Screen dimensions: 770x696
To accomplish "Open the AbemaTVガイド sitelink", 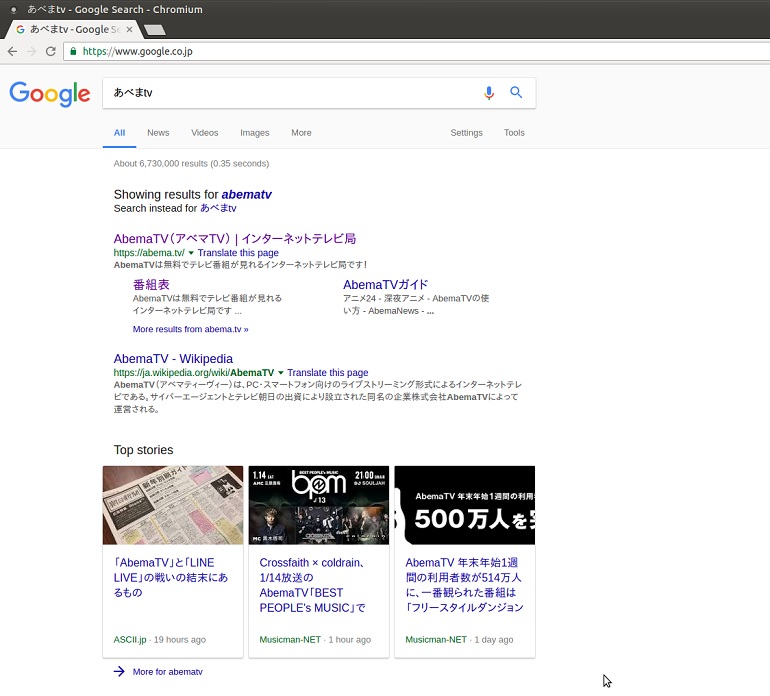I will (x=385, y=285).
